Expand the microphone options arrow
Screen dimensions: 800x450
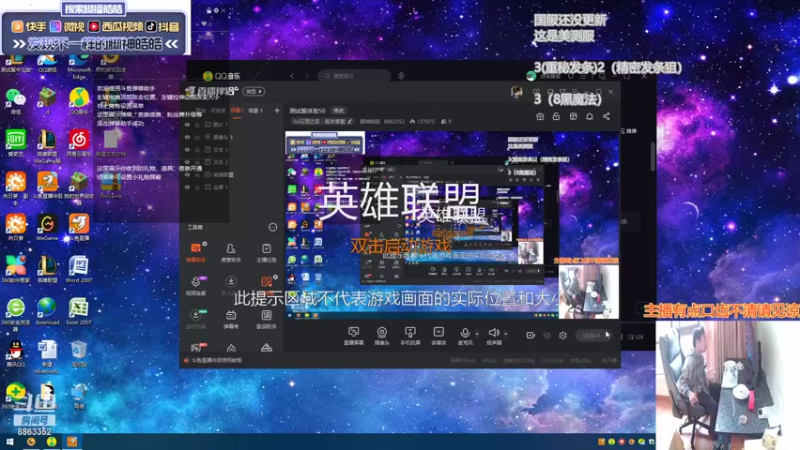pyautogui.click(x=477, y=334)
